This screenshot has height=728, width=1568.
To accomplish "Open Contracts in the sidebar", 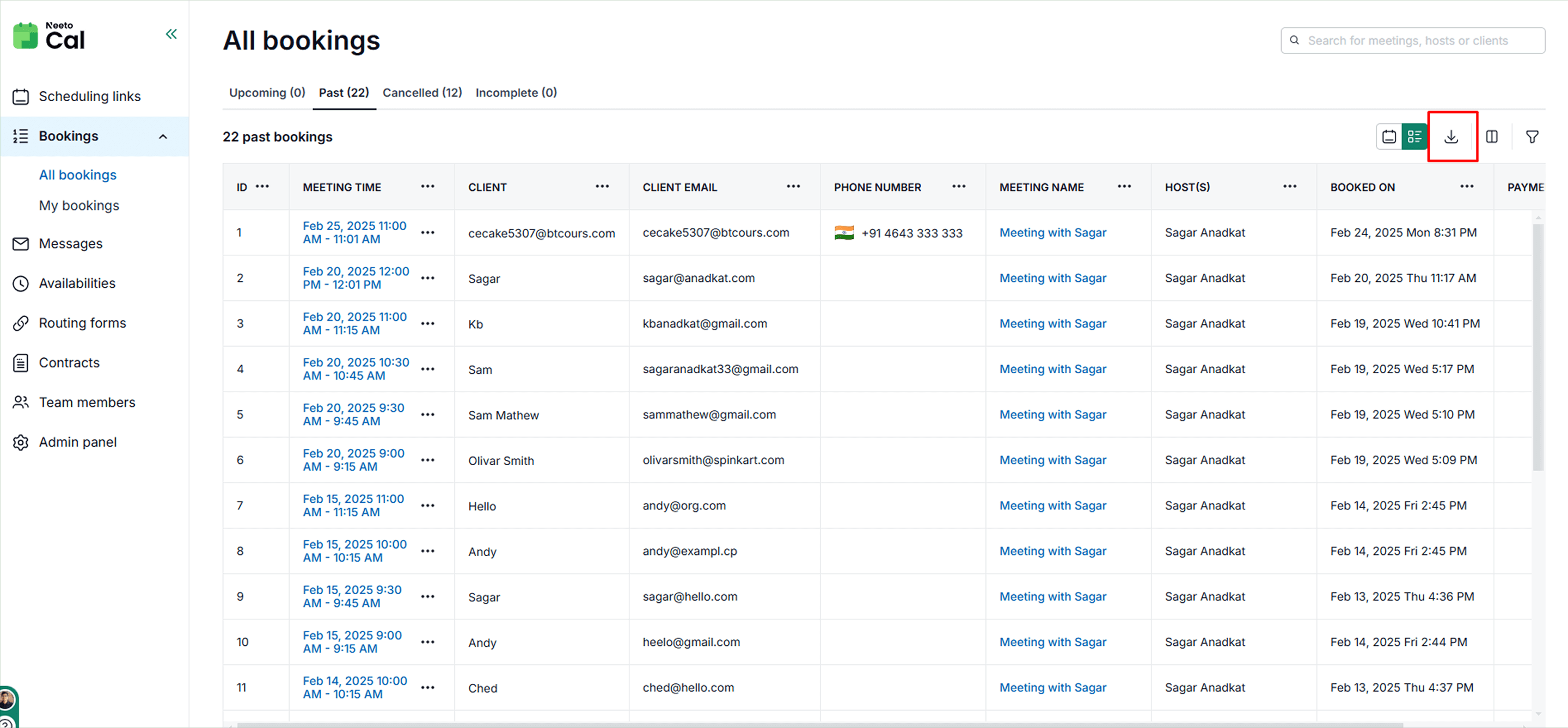I will 69,362.
